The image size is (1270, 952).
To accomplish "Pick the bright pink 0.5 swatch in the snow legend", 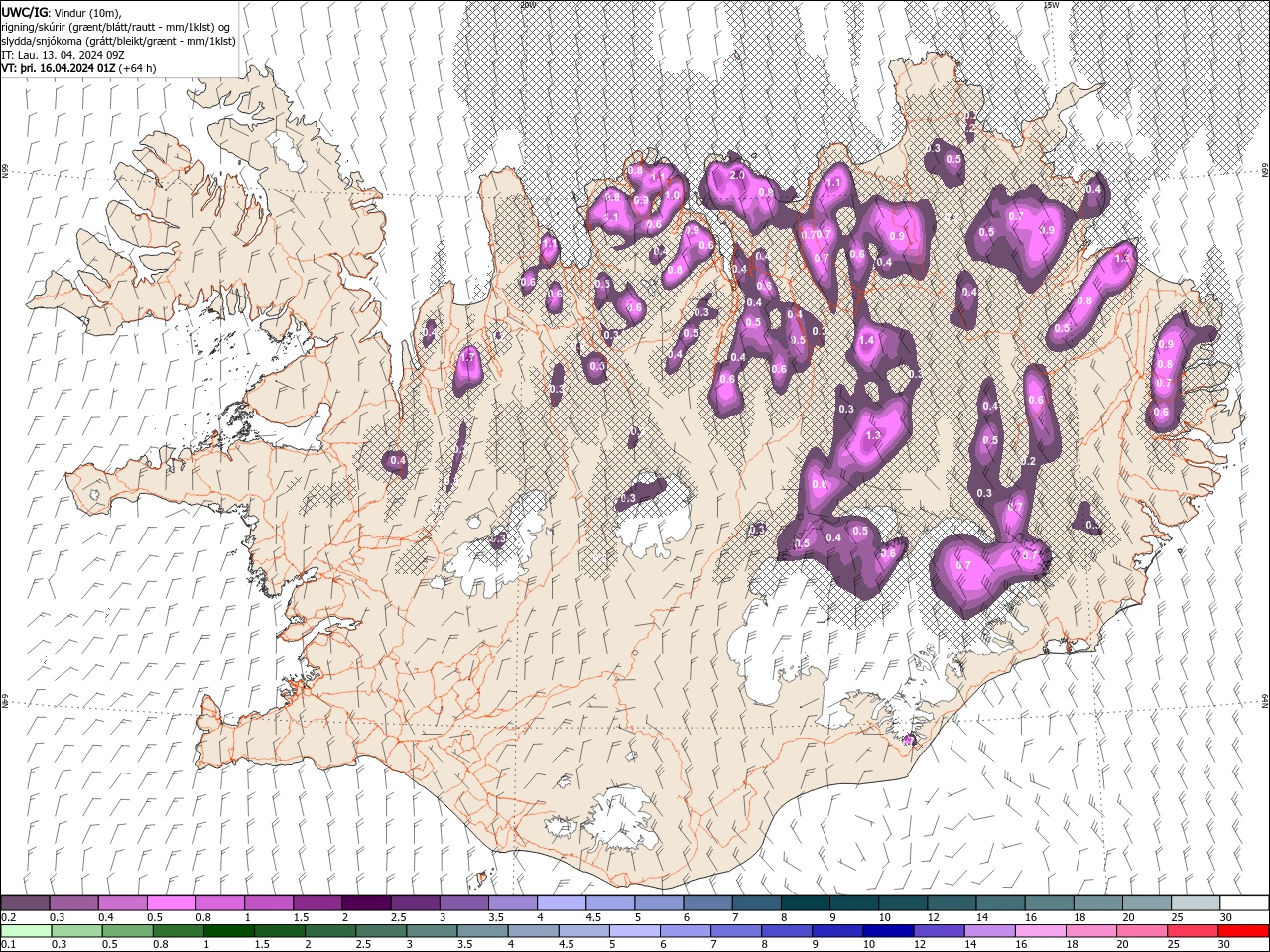I will pos(171,903).
